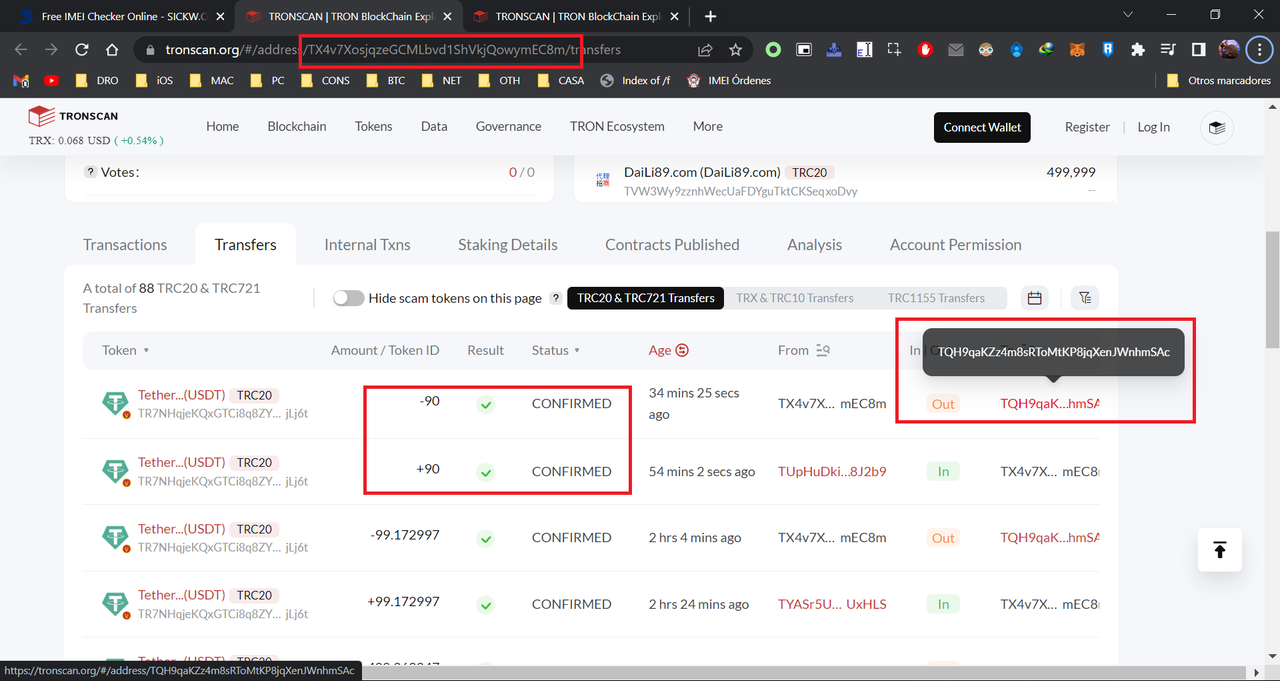The width and height of the screenshot is (1280, 681).
Task: Open the TUpHuDki...8J2b9 sender address
Action: (x=832, y=471)
